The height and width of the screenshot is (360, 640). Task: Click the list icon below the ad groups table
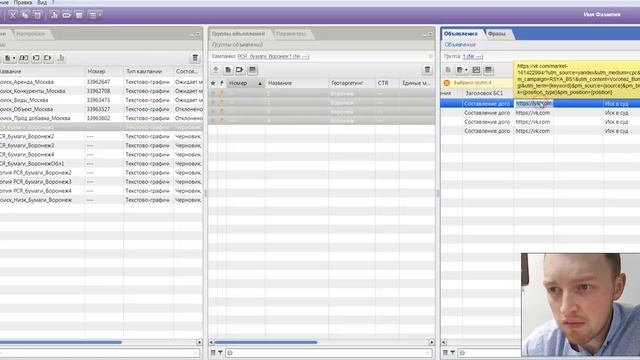213,353
